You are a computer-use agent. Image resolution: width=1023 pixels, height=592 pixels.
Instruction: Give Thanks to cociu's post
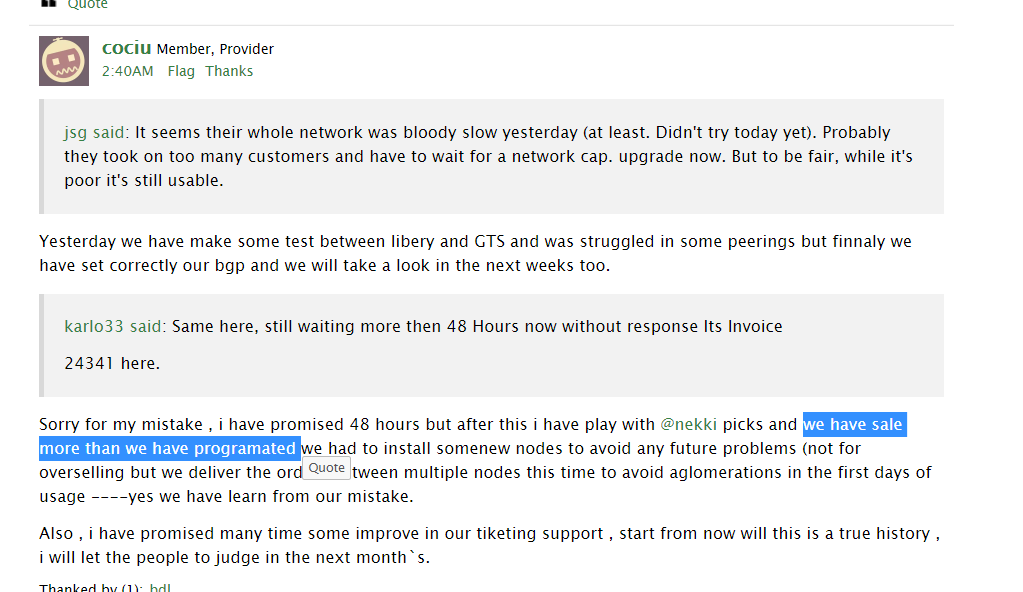click(x=229, y=71)
